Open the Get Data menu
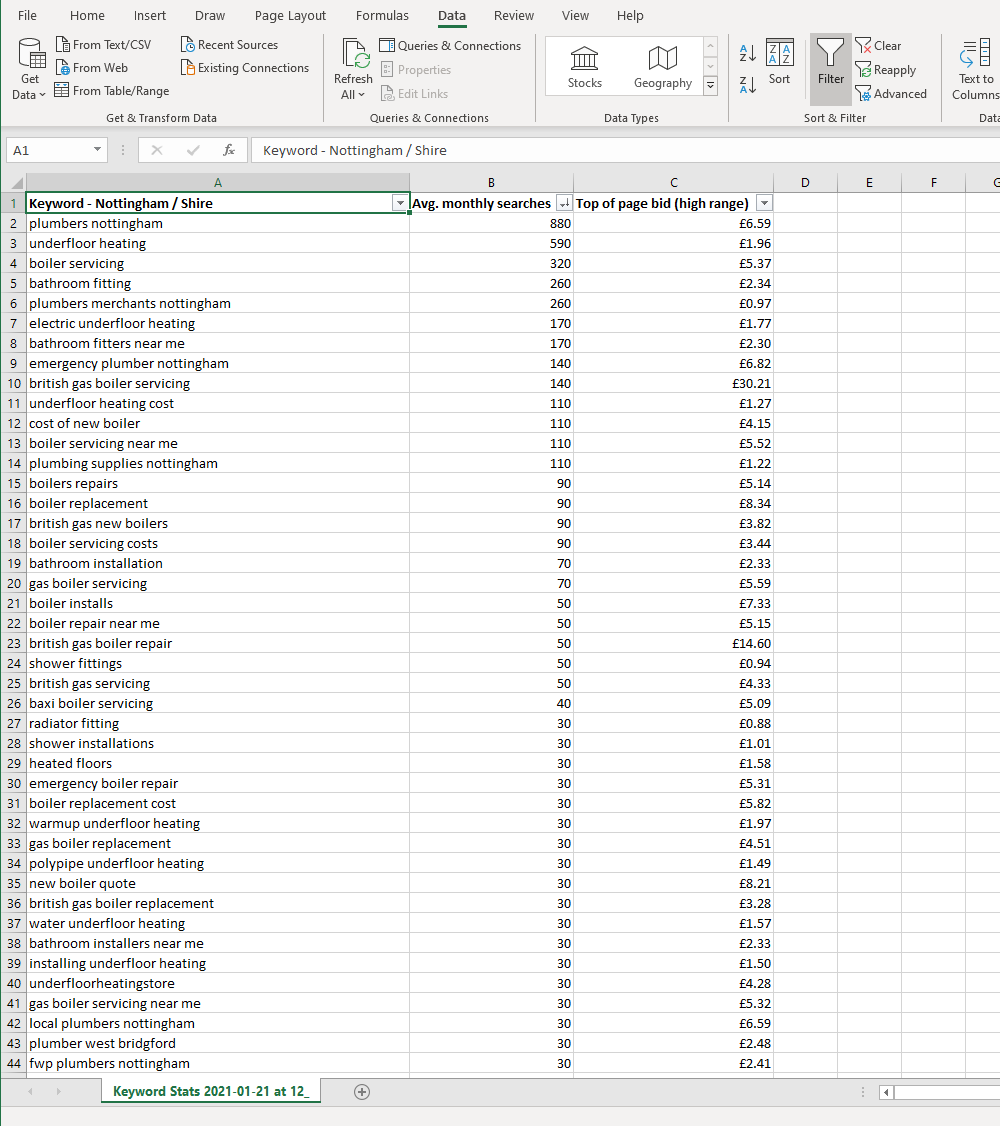 pos(29,69)
